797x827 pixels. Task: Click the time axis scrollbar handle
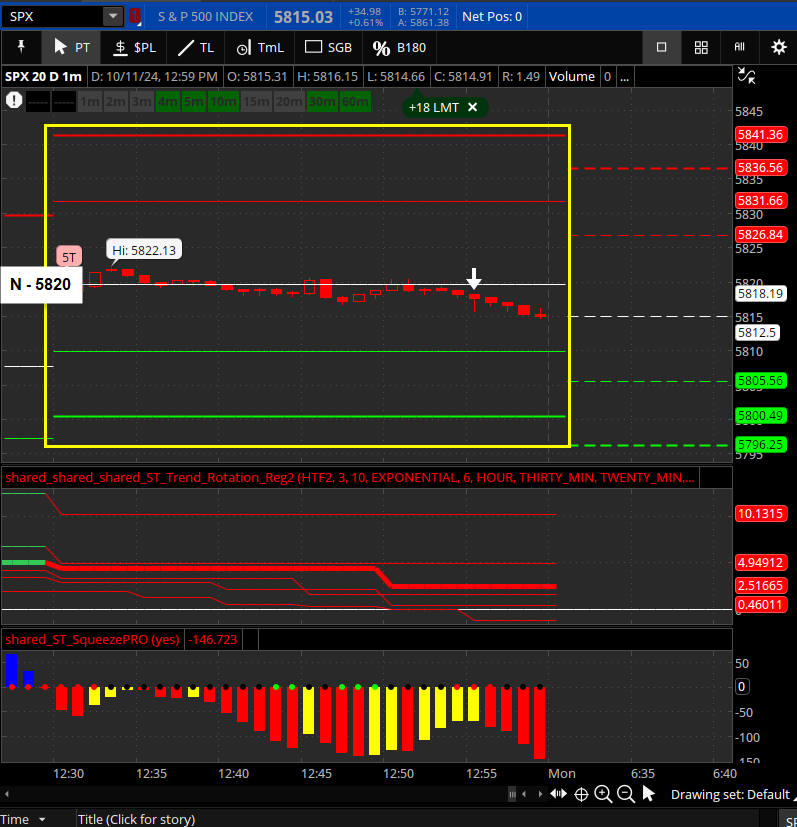pyautogui.click(x=512, y=794)
